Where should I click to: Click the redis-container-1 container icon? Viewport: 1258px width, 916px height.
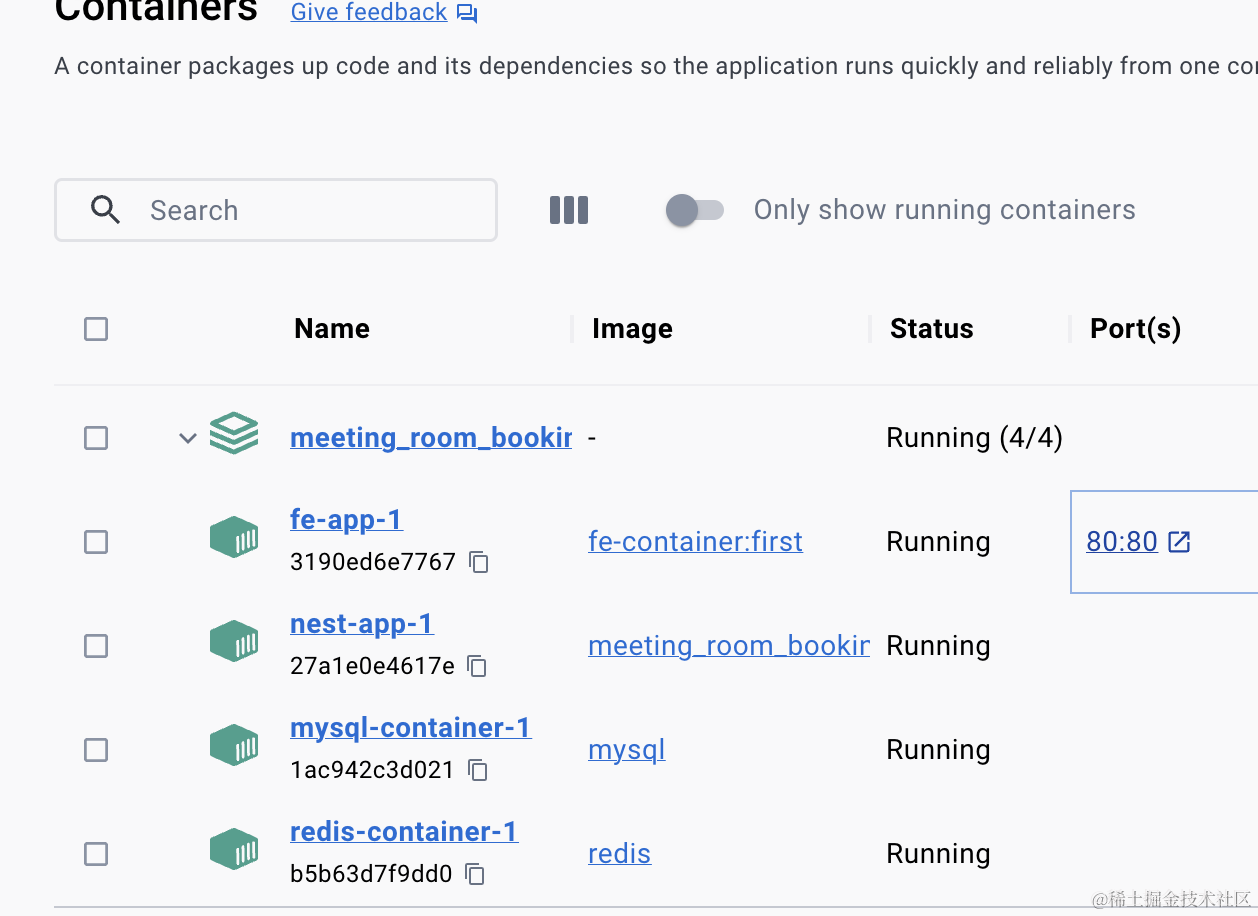pos(234,850)
